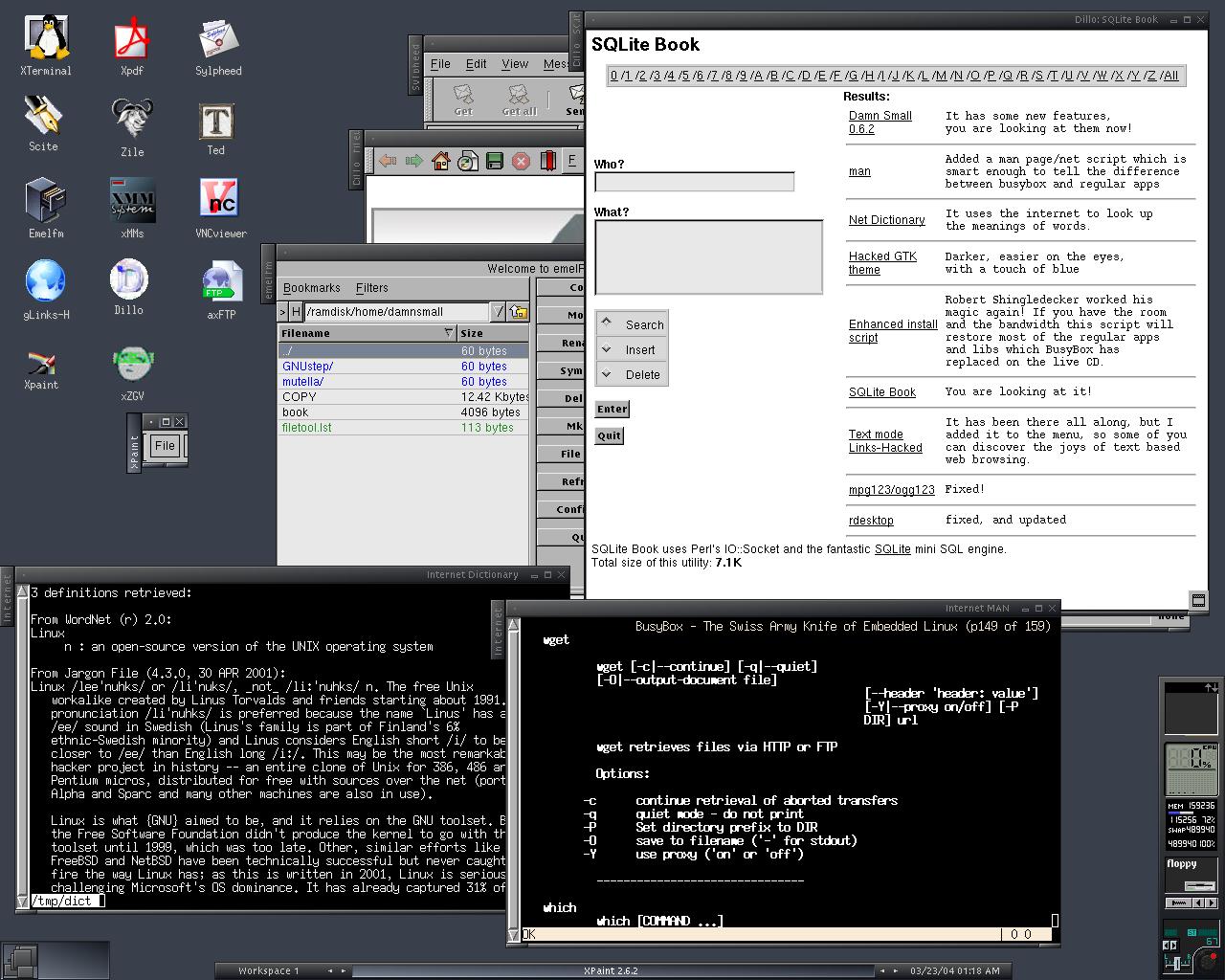This screenshot has height=980, width=1225.
Task: Click the CPU monitor dock applet
Action: click(x=1192, y=768)
